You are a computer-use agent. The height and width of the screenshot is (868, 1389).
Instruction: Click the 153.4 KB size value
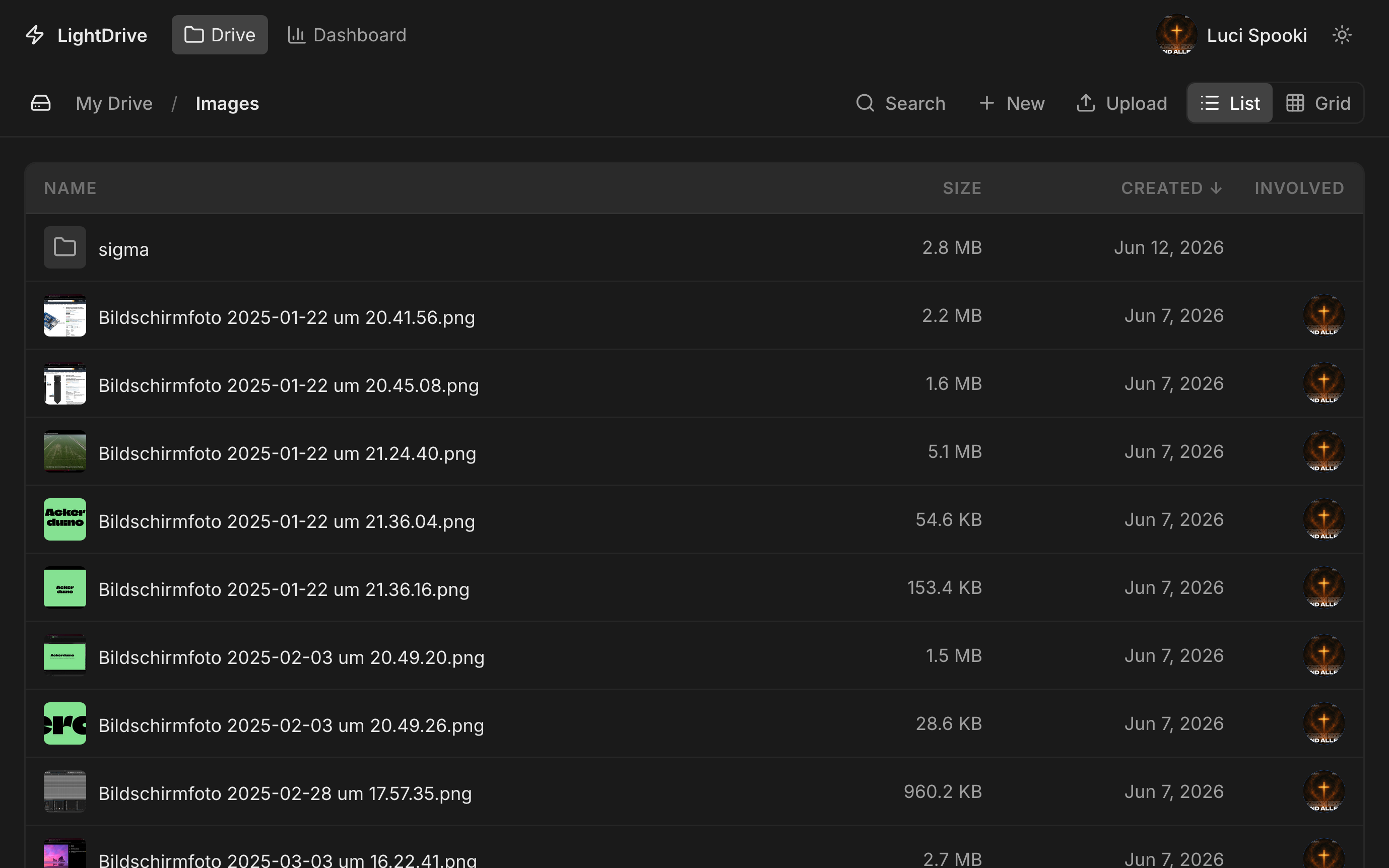[x=944, y=587]
